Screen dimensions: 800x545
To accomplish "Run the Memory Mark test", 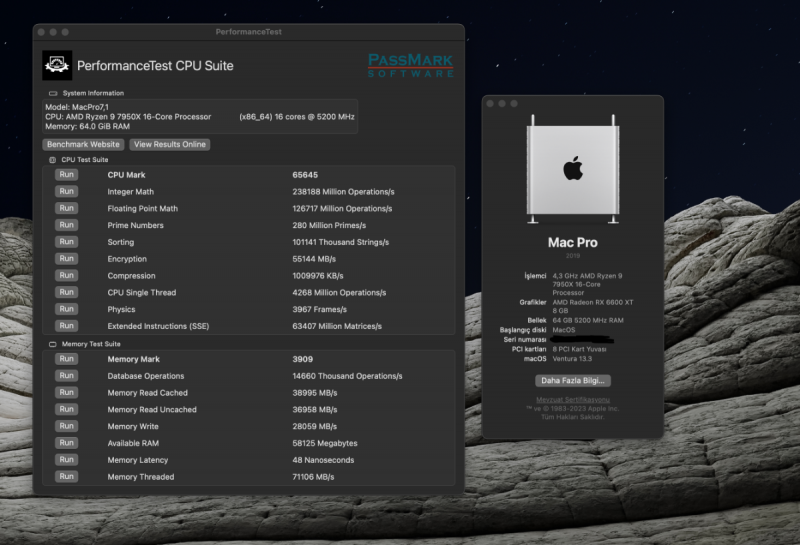I will (x=66, y=359).
